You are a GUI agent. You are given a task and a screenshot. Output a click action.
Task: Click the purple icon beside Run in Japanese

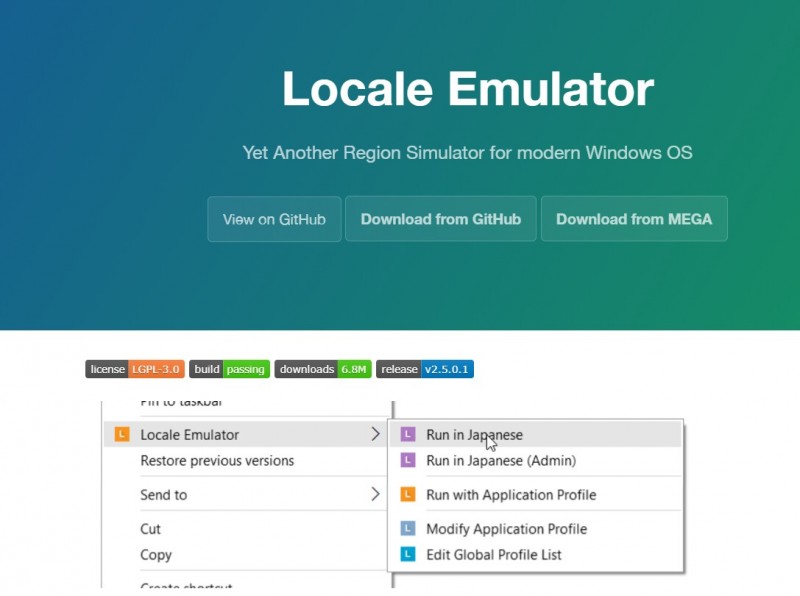[408, 434]
